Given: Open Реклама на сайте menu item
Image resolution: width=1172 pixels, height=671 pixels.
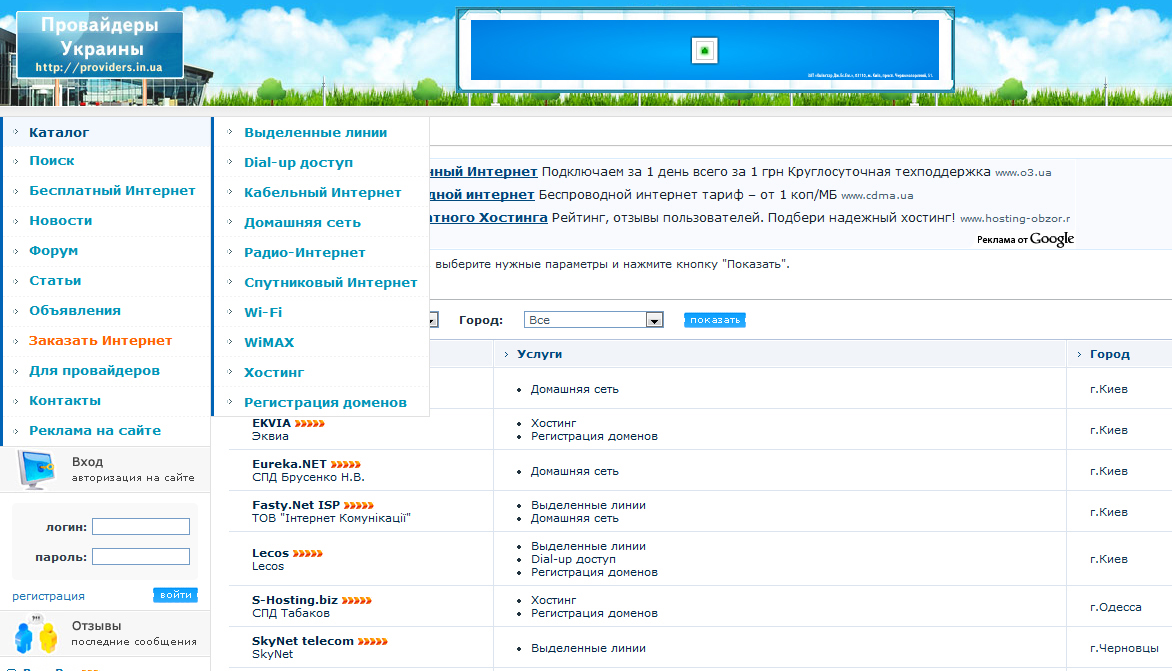Looking at the screenshot, I should tap(95, 430).
